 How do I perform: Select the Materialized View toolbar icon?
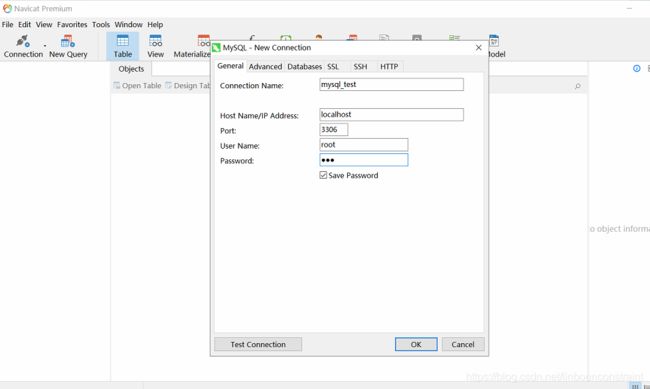pos(192,46)
